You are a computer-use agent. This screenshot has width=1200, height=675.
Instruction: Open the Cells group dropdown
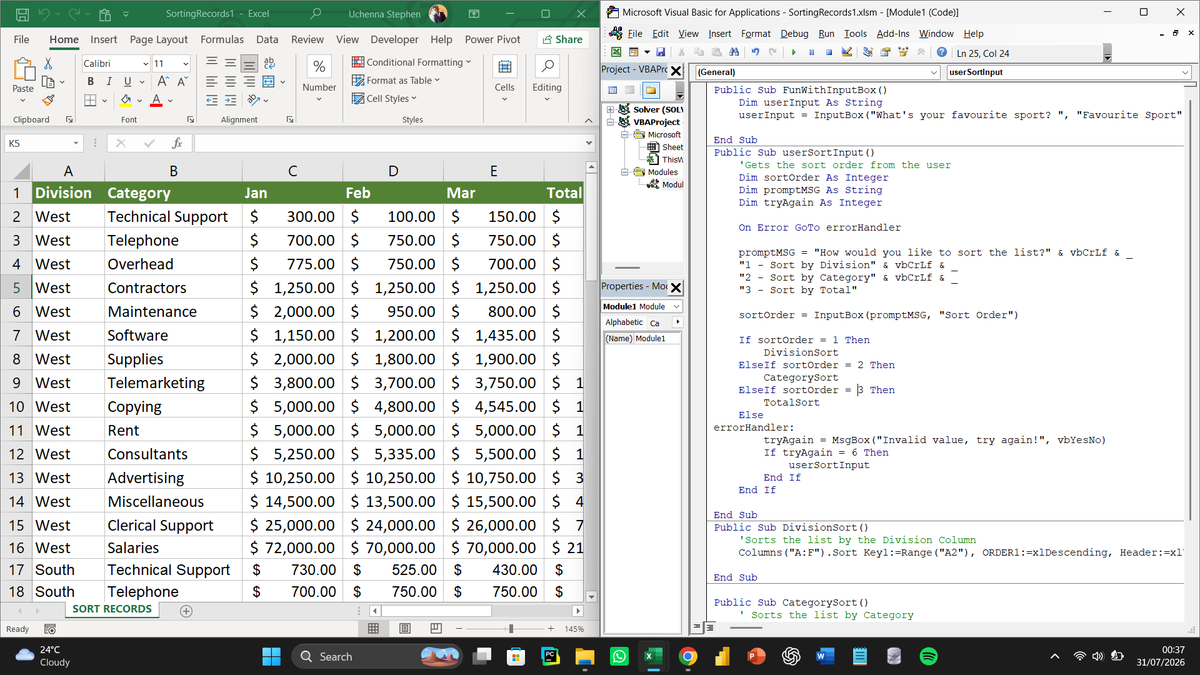click(504, 99)
